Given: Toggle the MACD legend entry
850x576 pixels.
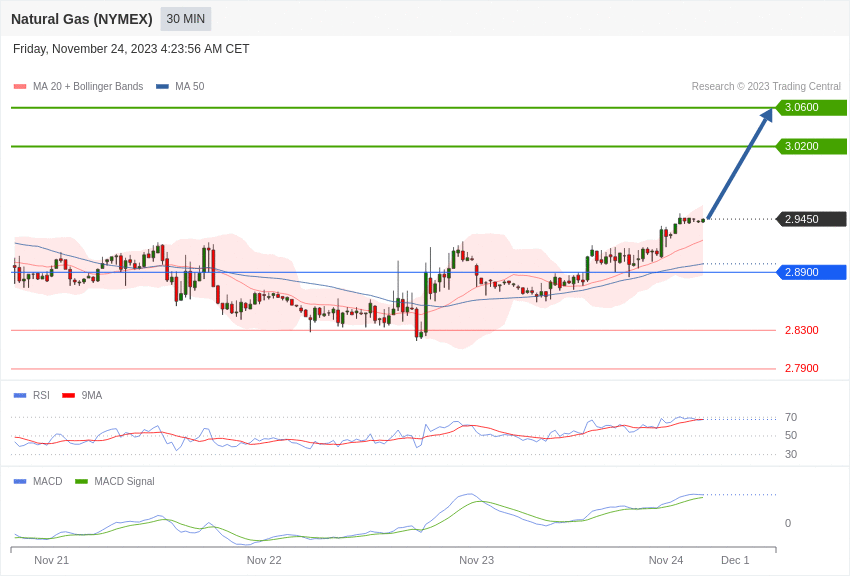Looking at the screenshot, I should (38, 481).
